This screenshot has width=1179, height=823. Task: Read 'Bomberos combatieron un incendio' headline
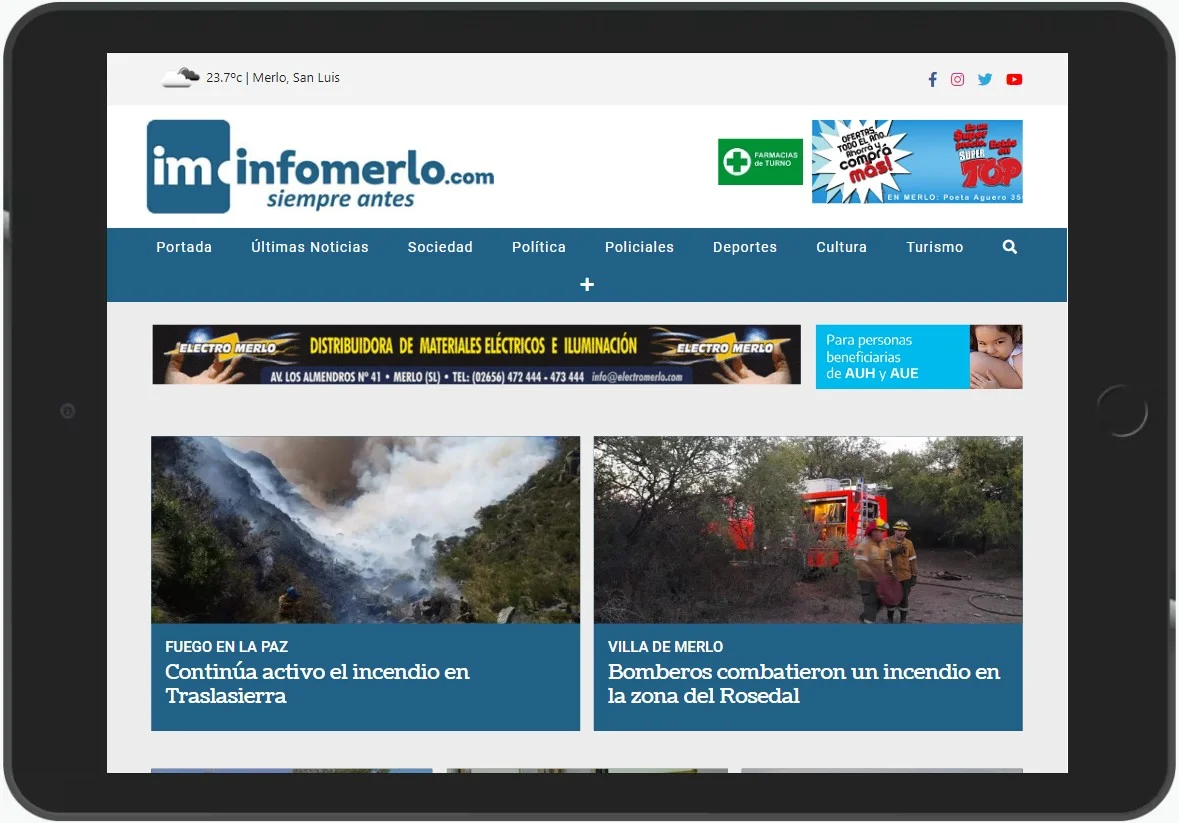coord(804,683)
